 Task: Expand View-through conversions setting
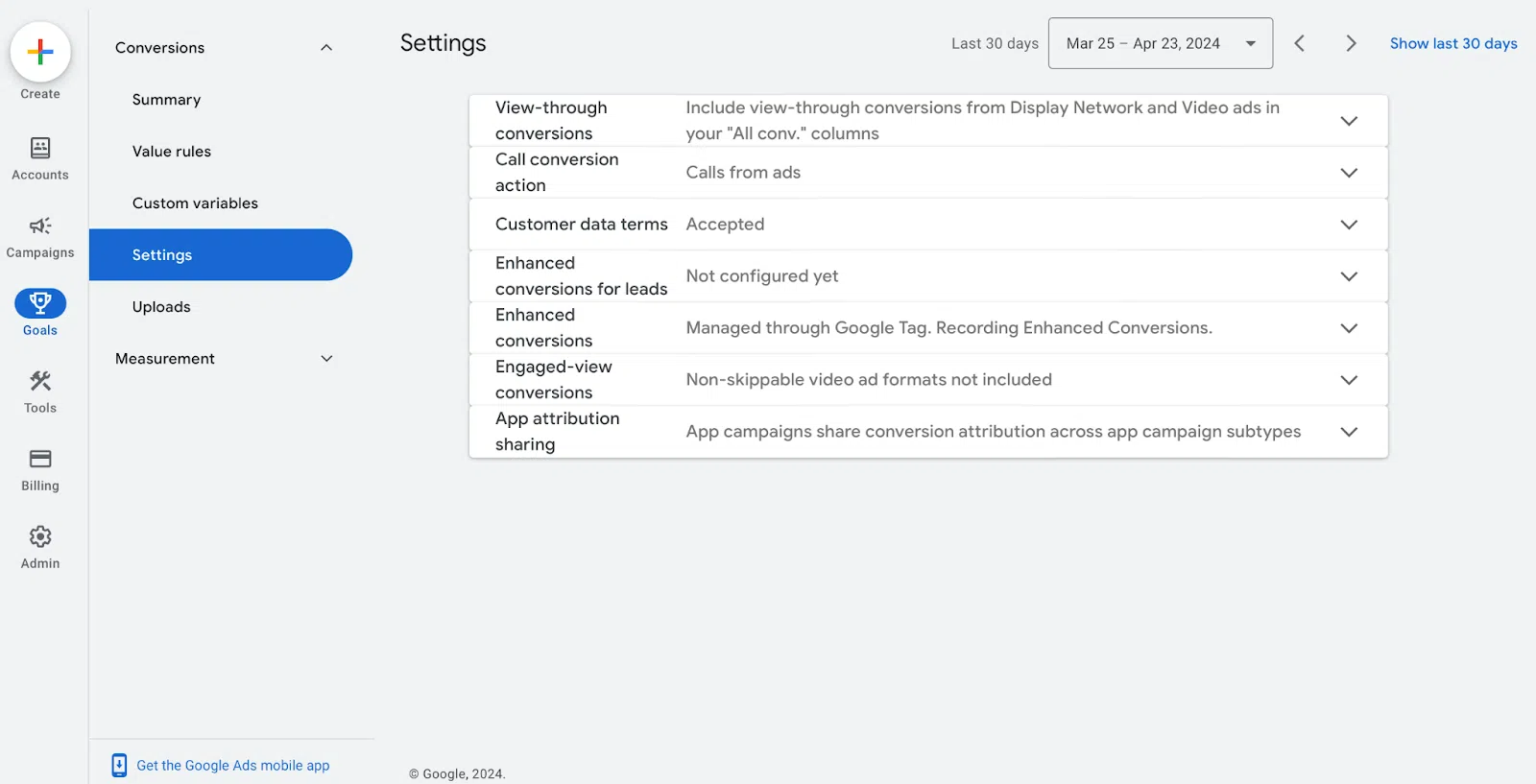point(1348,121)
